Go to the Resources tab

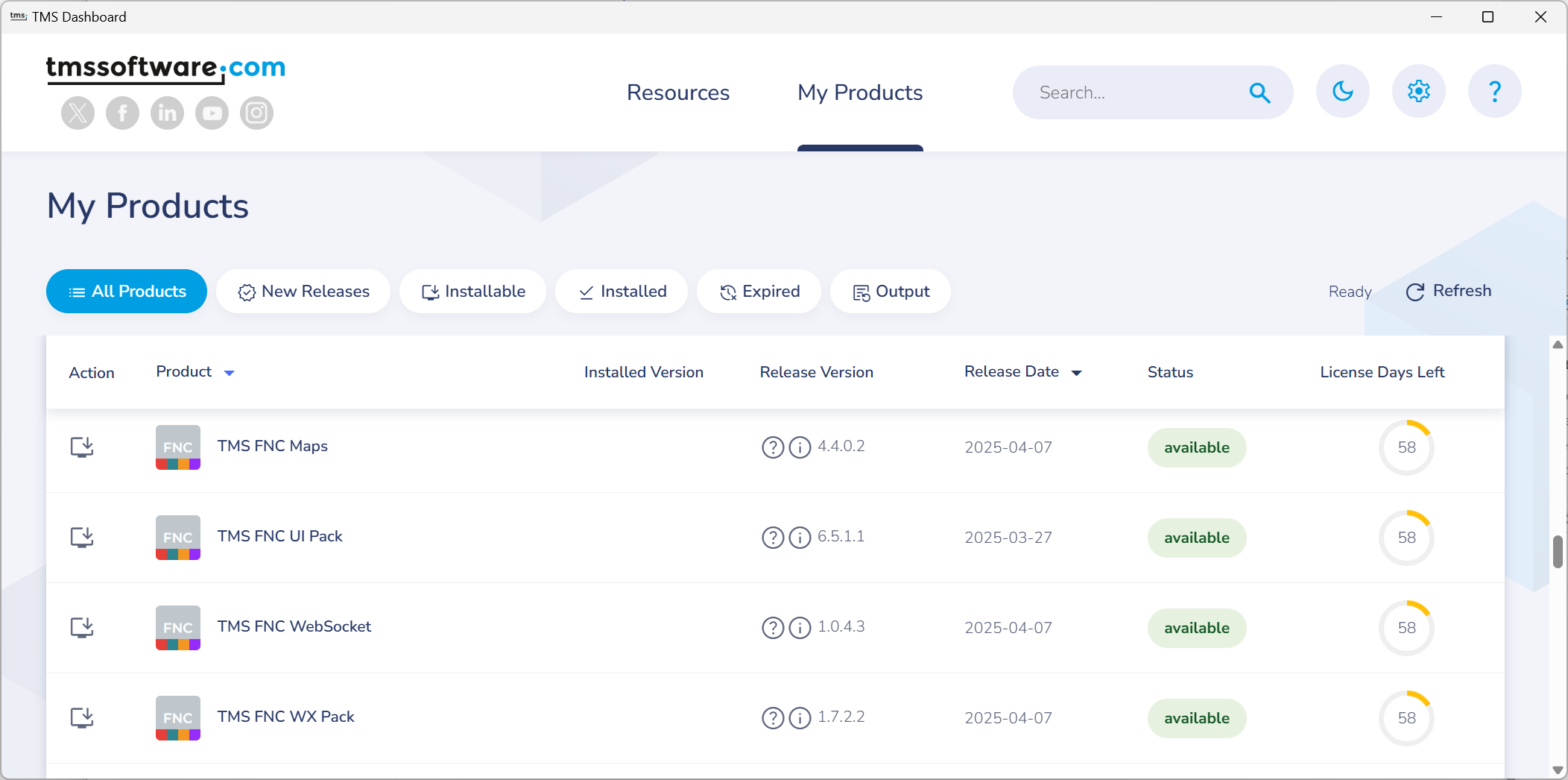[x=678, y=92]
